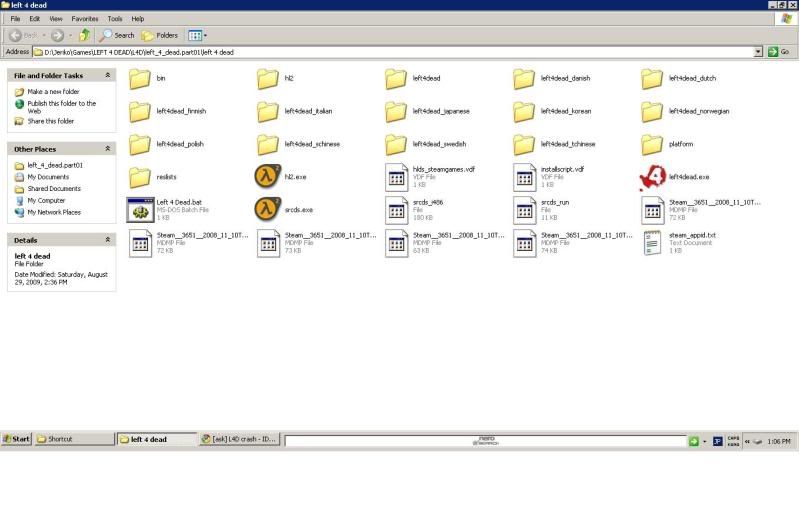Select the installscript.vdf file icon

[524, 177]
